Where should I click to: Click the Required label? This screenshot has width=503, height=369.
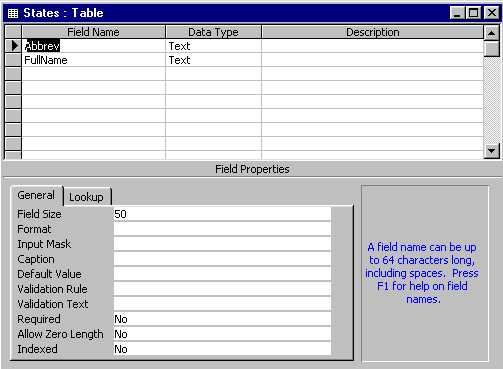[x=39, y=319]
